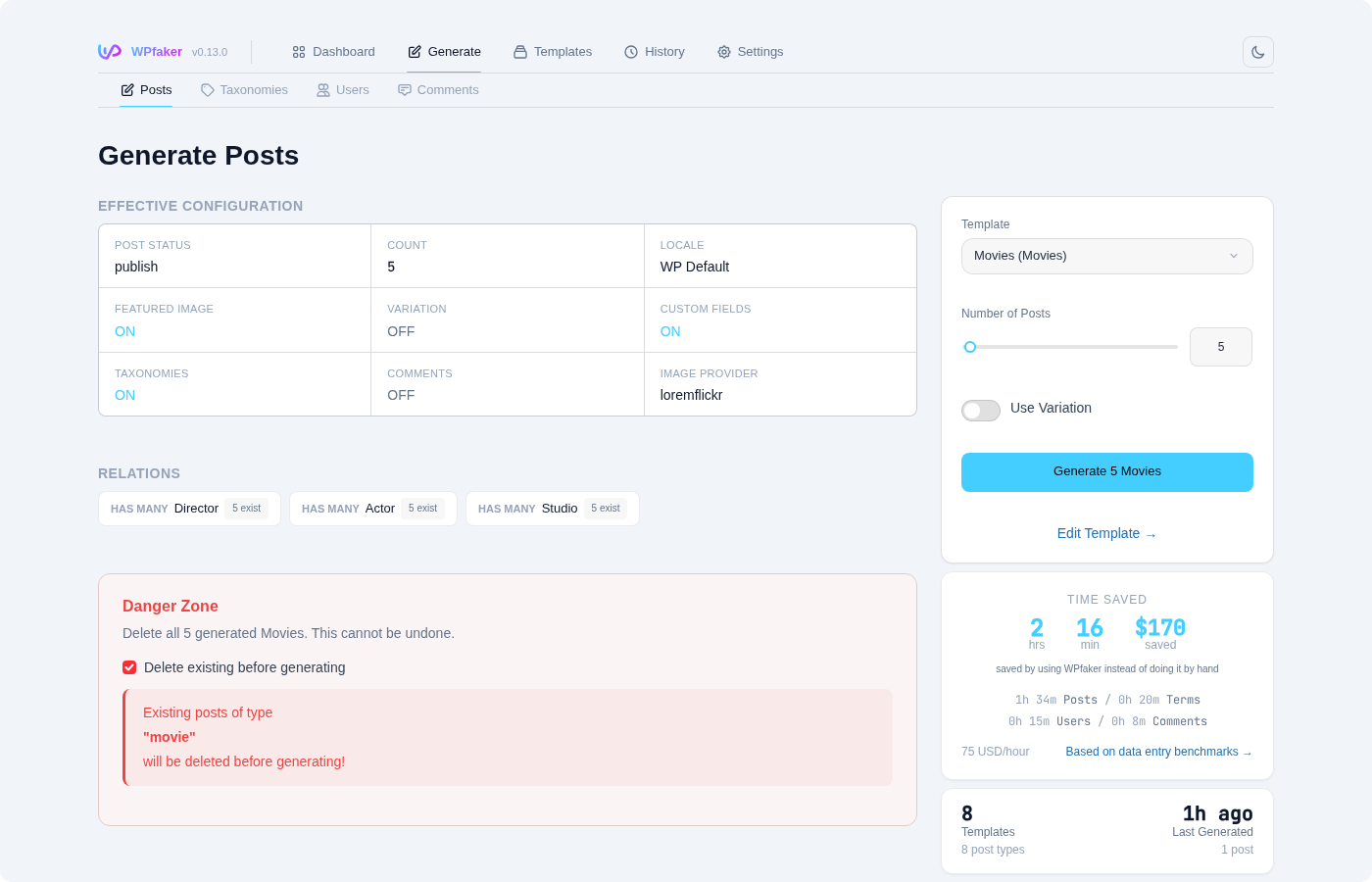
Task: Open Settings using the gear icon
Action: tap(724, 51)
